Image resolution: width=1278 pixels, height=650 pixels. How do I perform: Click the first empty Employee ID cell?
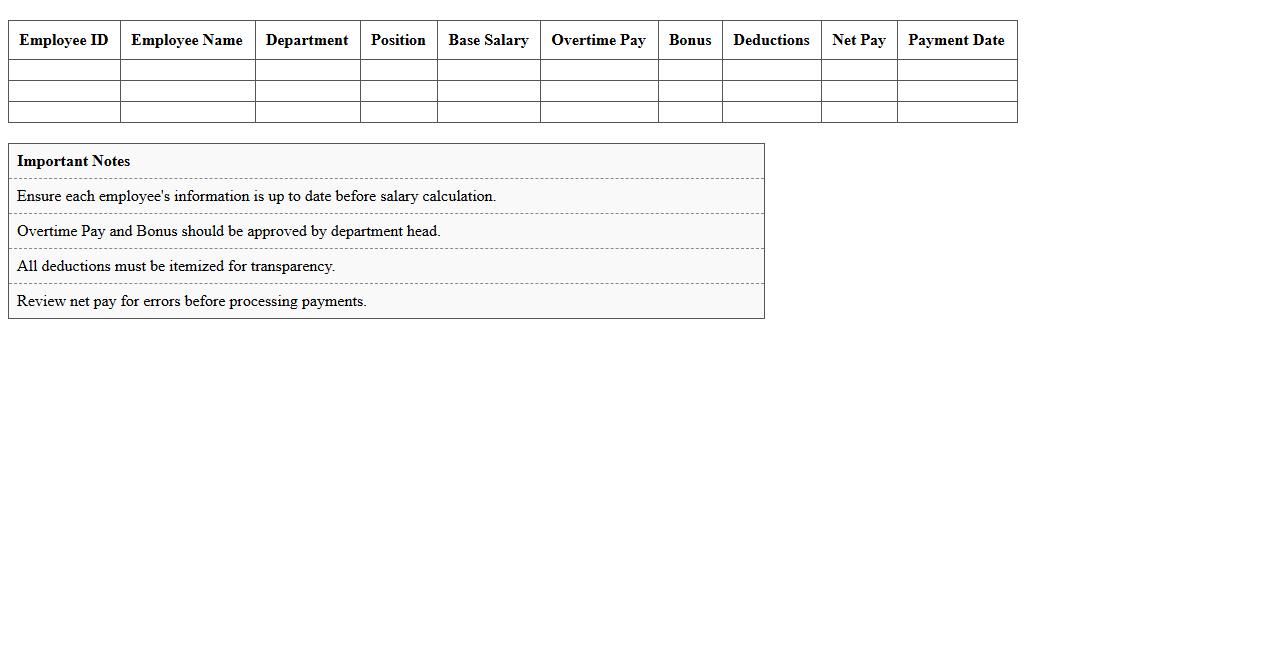point(63,69)
